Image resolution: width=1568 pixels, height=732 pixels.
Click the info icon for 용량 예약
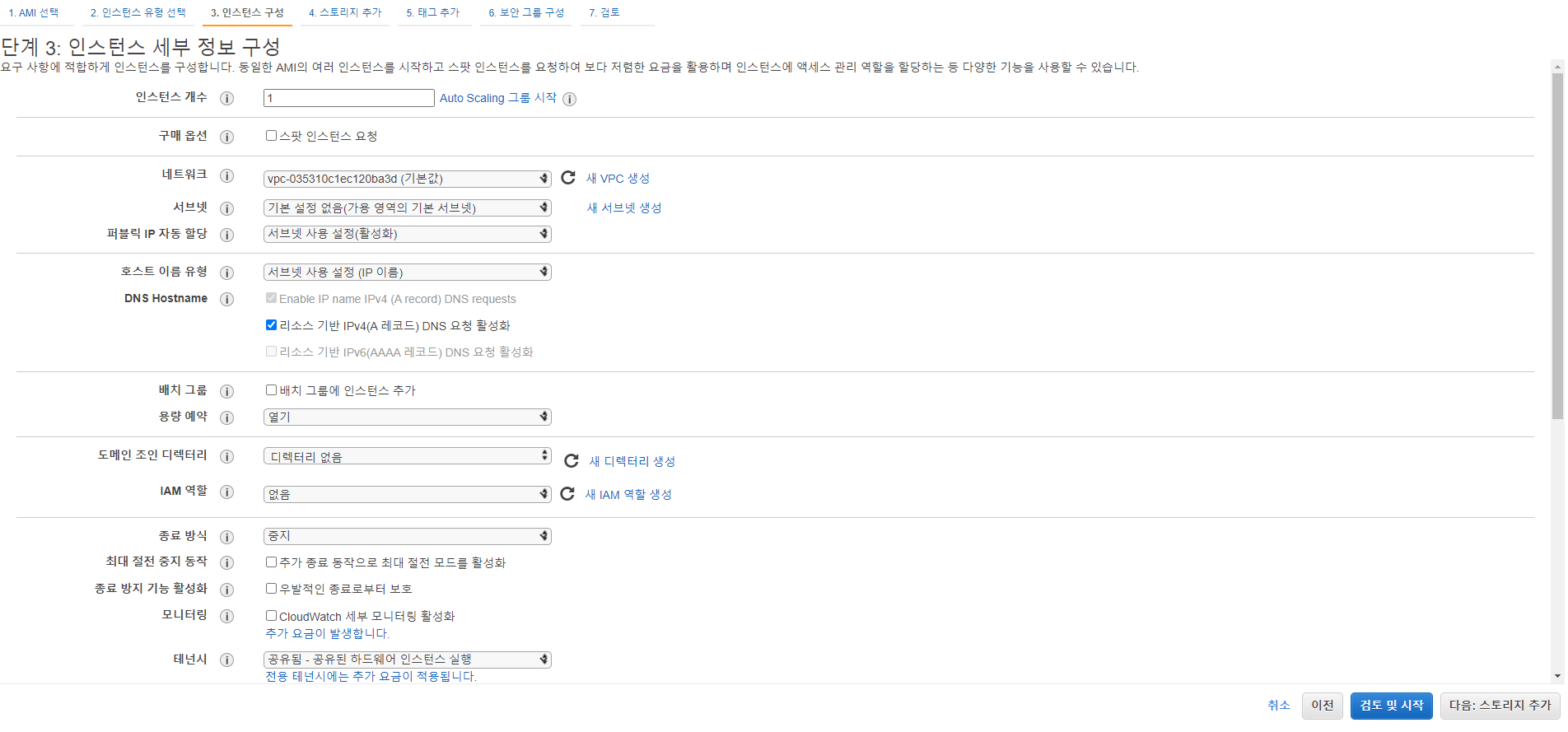click(x=227, y=417)
